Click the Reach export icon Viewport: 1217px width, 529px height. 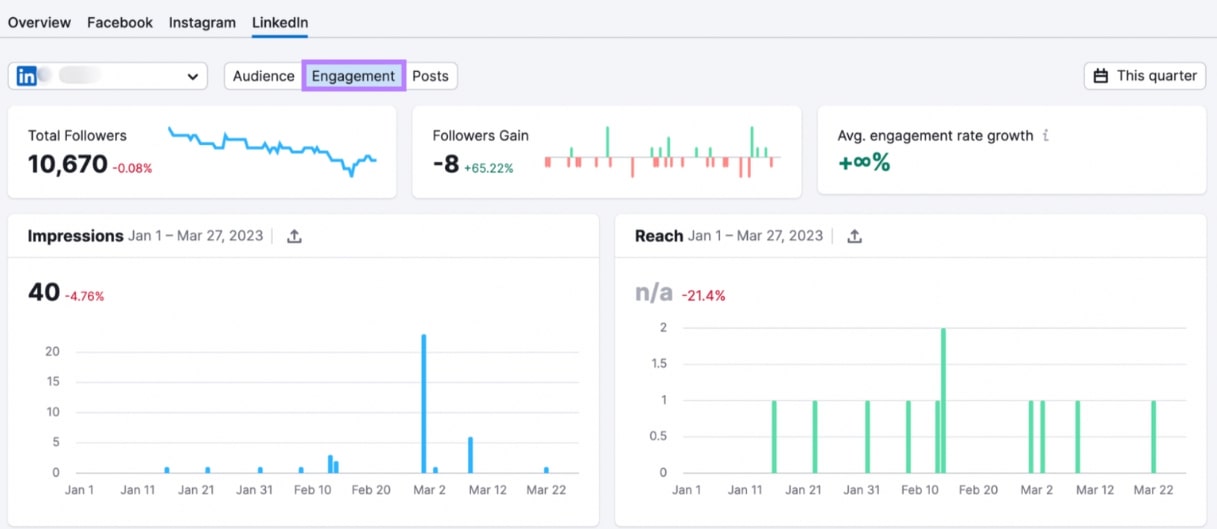[854, 236]
